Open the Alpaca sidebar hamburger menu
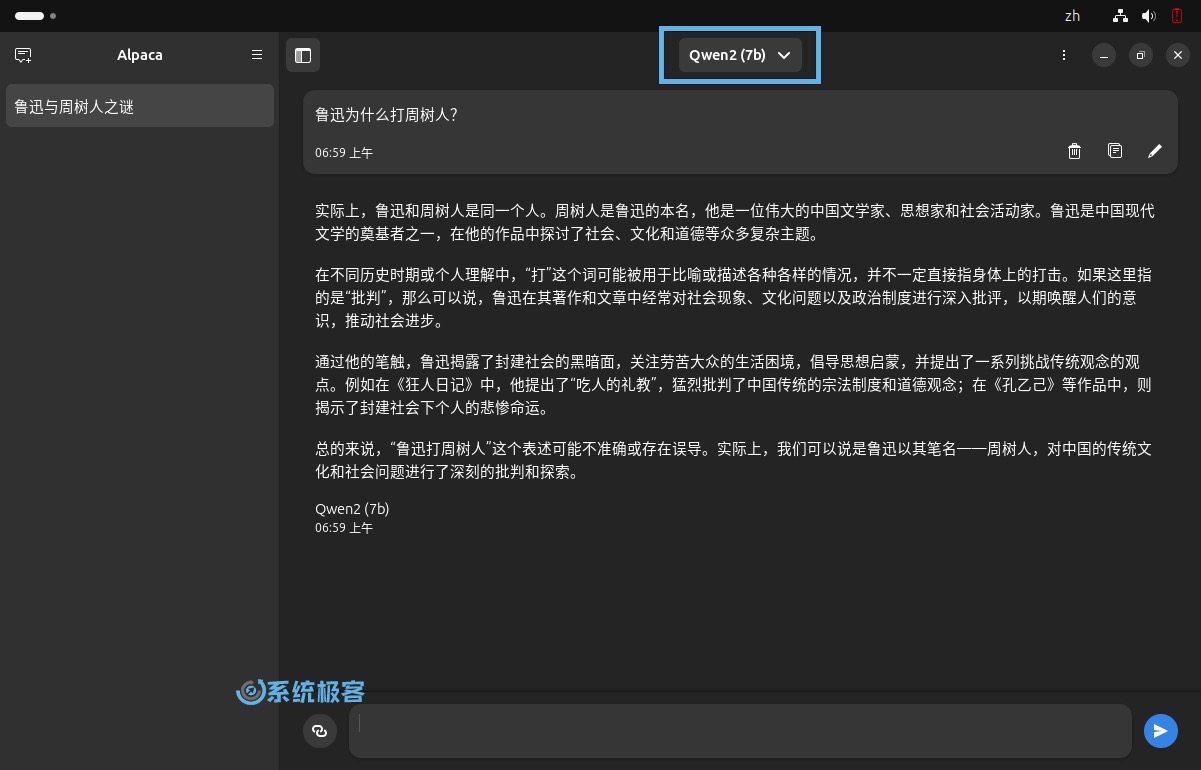Screen dimensions: 1201x770 [x=257, y=55]
